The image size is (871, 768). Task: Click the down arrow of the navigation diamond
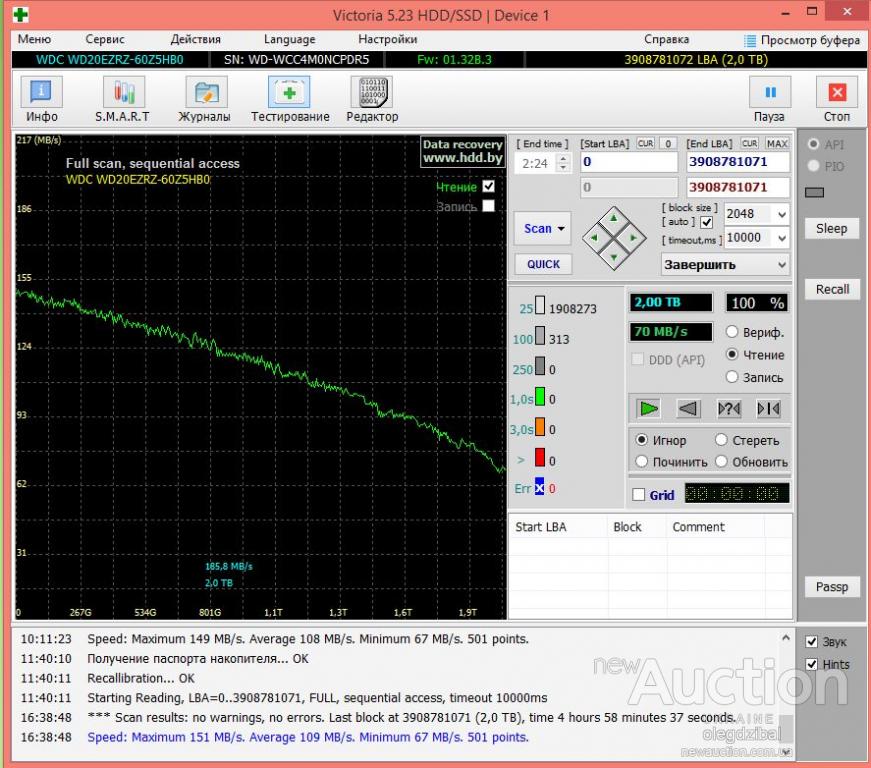coord(613,257)
